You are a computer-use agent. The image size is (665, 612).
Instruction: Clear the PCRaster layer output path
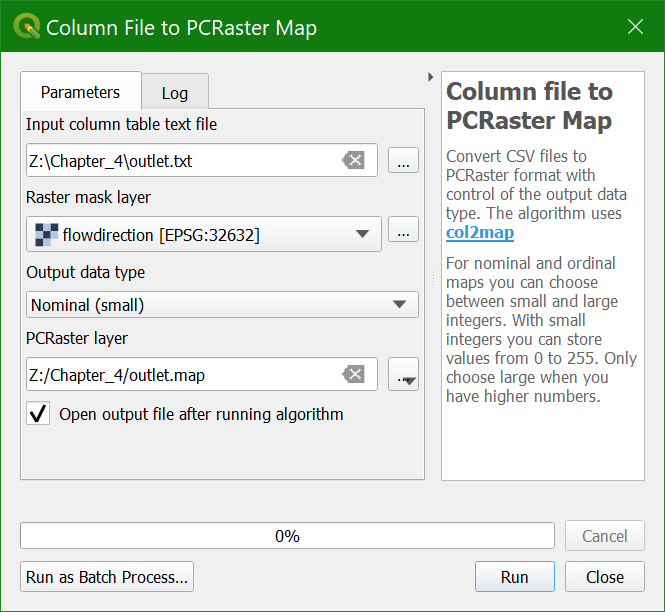click(353, 374)
